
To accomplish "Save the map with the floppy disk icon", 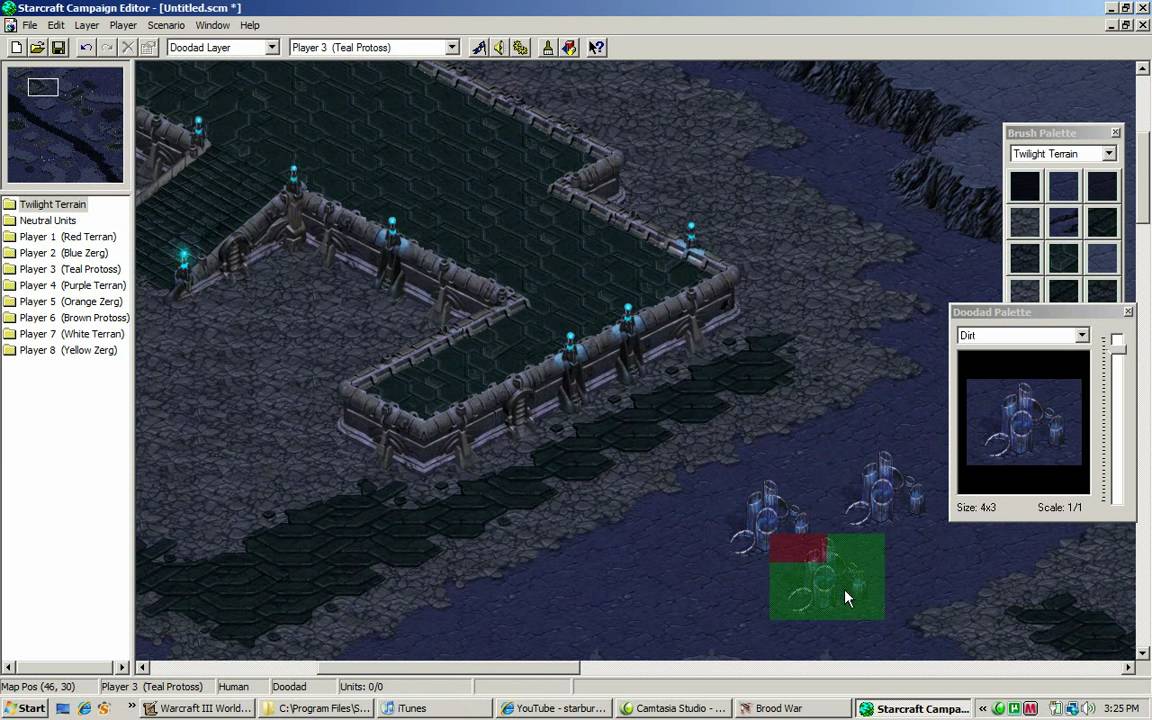I will [x=58, y=48].
